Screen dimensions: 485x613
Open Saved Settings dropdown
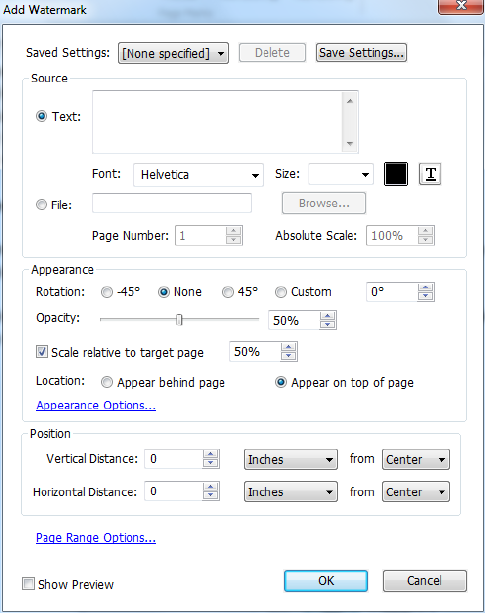tap(173, 53)
